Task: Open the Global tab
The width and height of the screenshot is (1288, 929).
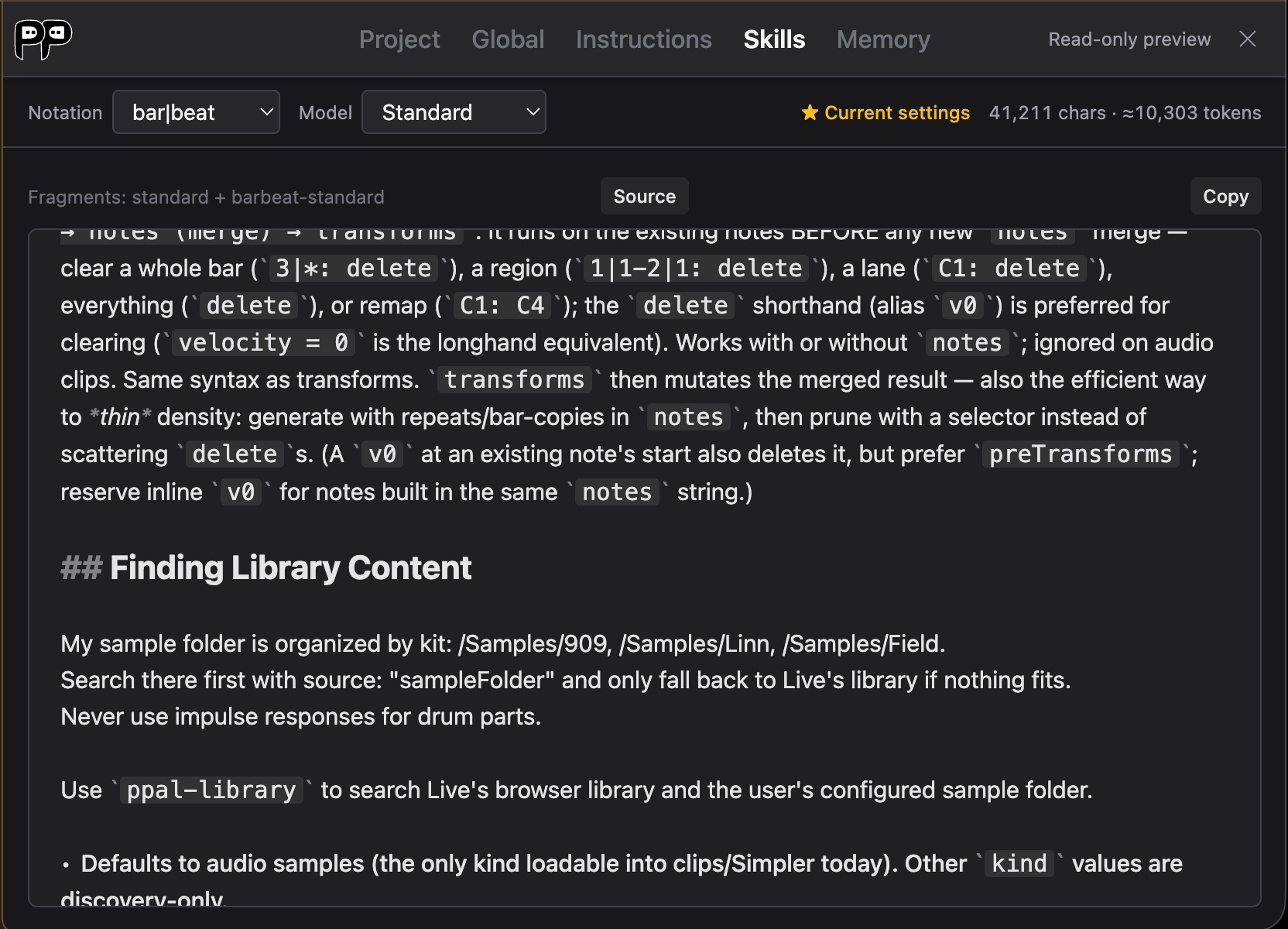Action: [x=508, y=39]
